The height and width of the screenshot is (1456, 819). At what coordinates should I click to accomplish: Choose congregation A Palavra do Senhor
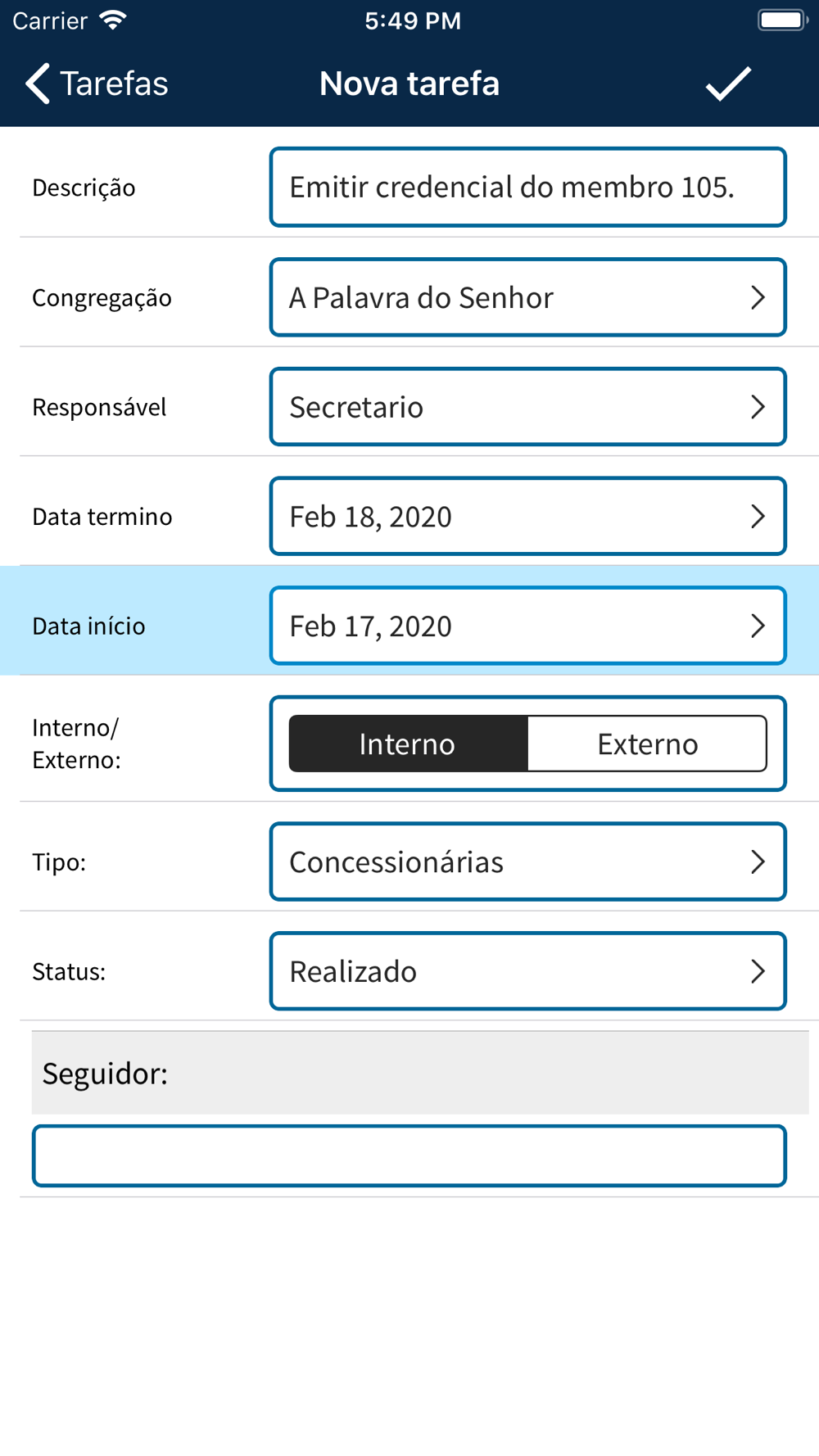point(528,297)
